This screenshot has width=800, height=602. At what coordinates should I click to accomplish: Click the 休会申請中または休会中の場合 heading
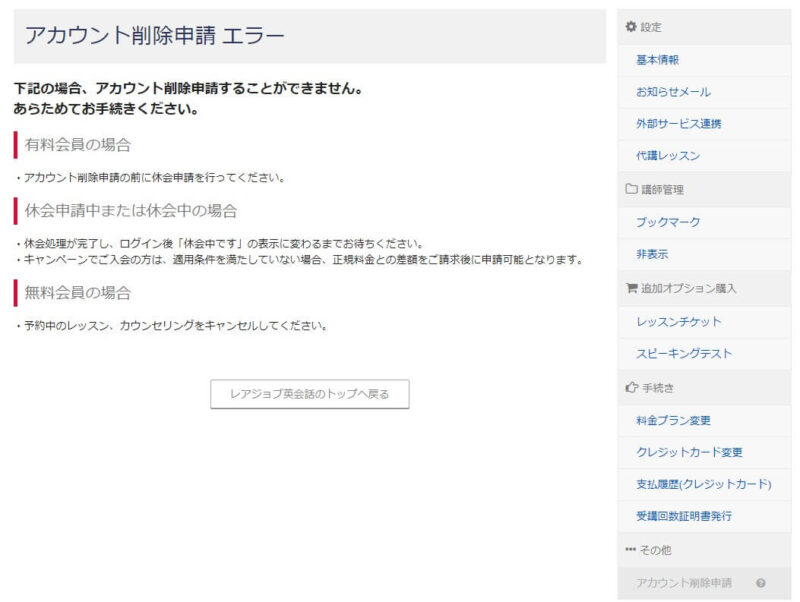131,211
